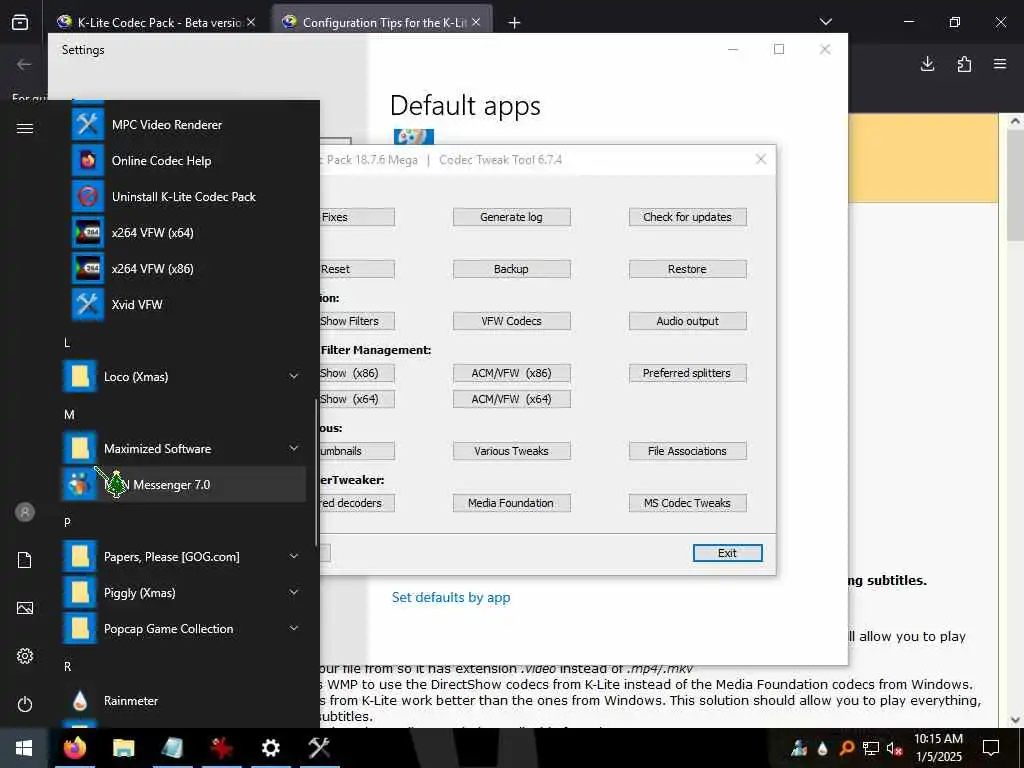Jump to letter L in app list

click(x=67, y=343)
